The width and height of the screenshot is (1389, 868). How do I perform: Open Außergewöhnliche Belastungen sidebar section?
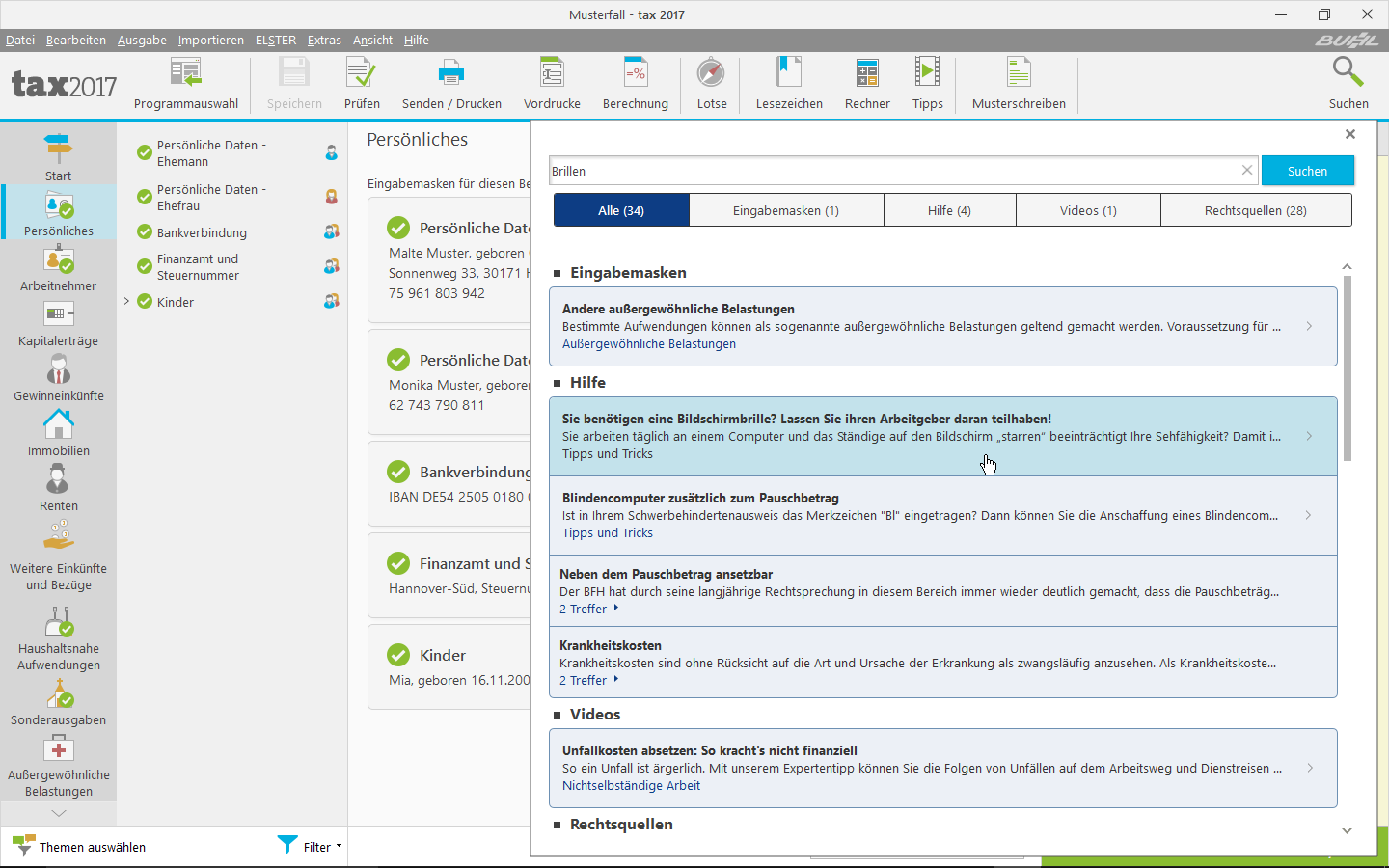(58, 766)
